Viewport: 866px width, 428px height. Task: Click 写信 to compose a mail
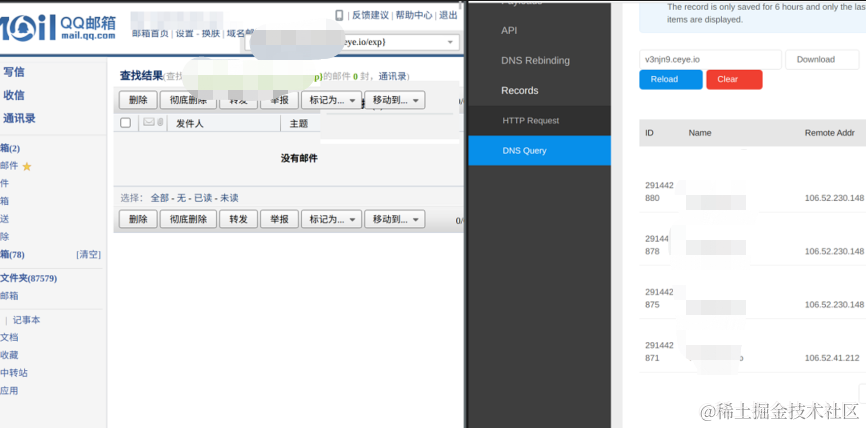14,72
